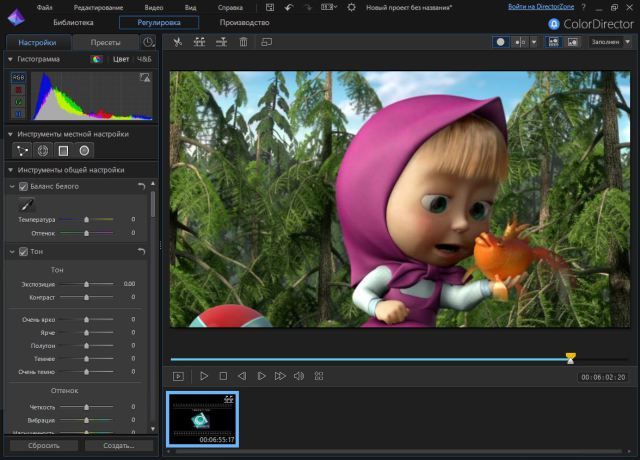
Task: Click the second toolbar icon beside scissors
Action: [199, 42]
